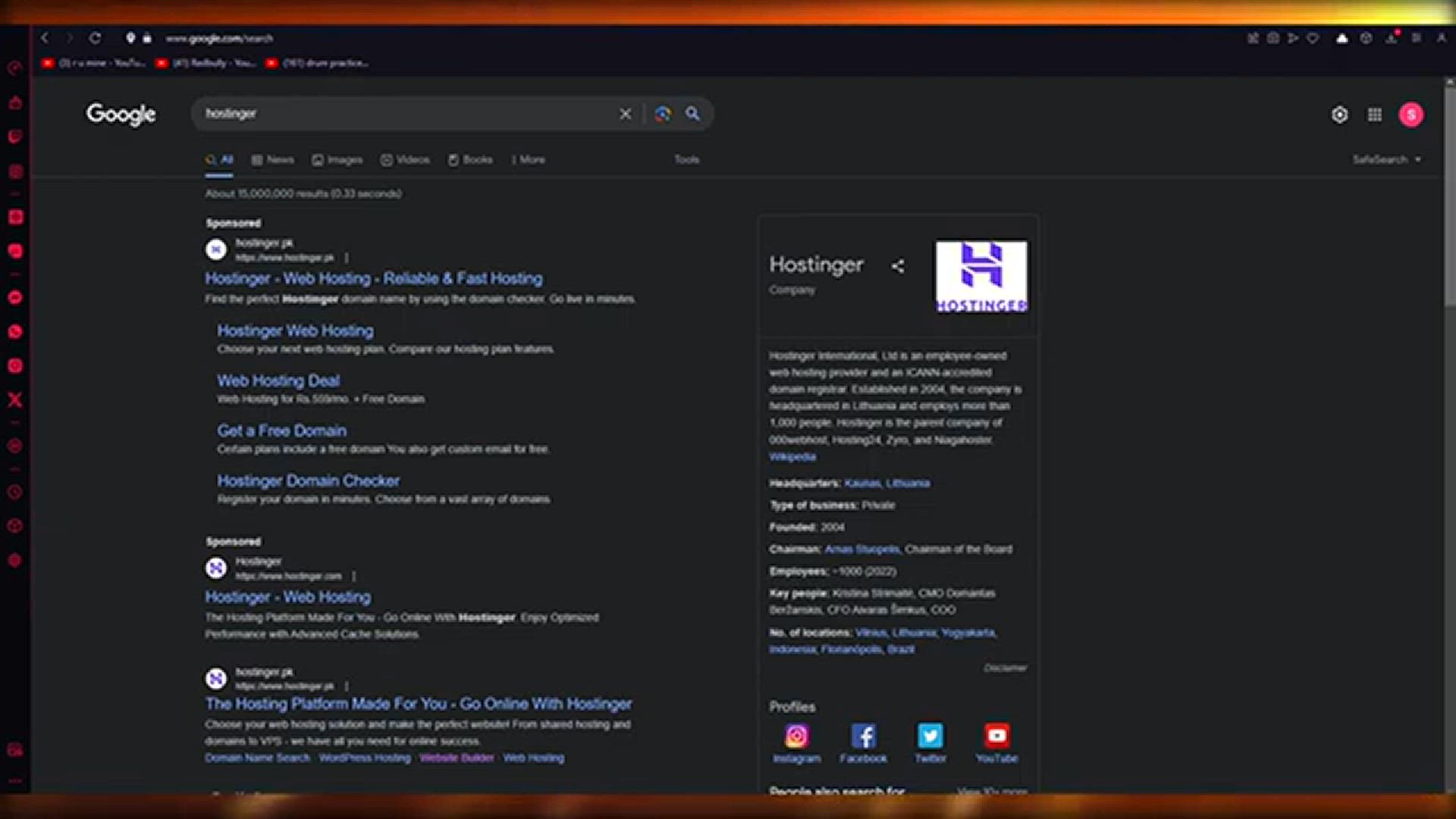This screenshot has width=1456, height=819.
Task: Open X (Twitter) in the sidebar
Action: click(15, 400)
